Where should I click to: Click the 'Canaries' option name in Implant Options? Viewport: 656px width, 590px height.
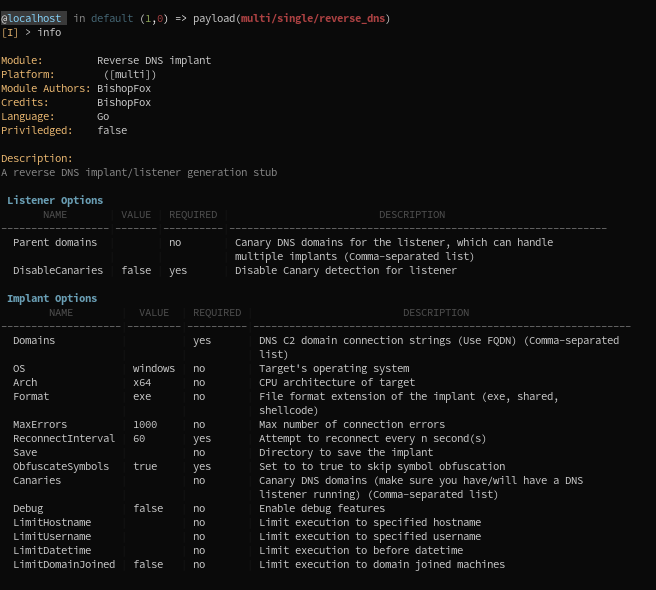point(37,480)
